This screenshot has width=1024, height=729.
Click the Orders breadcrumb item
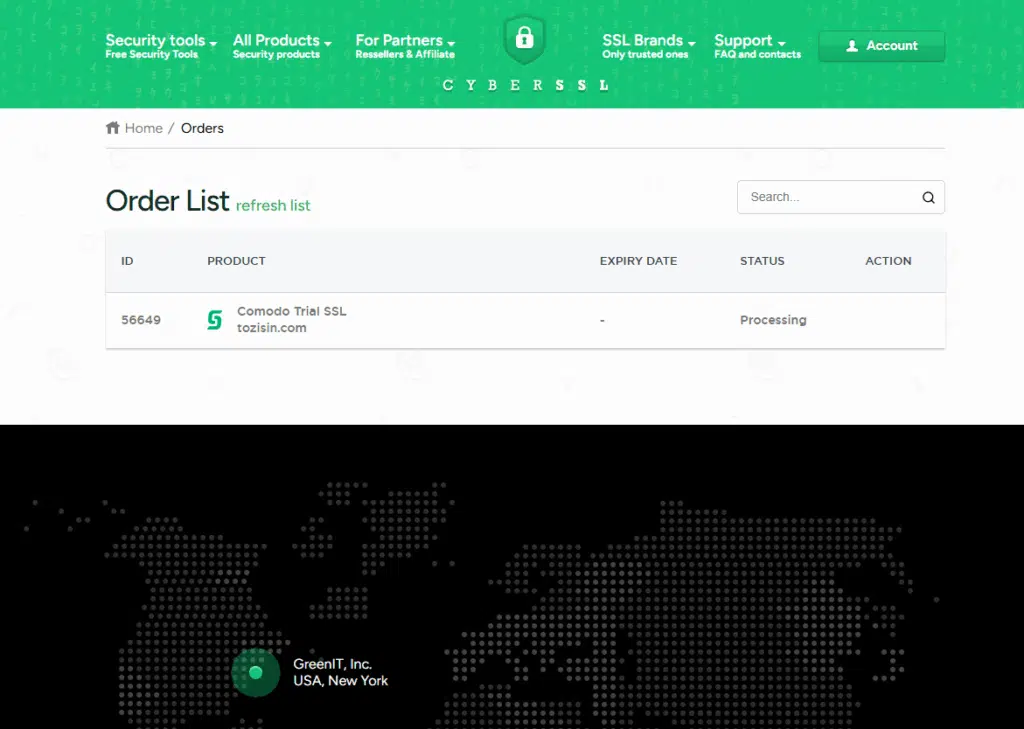(x=202, y=128)
